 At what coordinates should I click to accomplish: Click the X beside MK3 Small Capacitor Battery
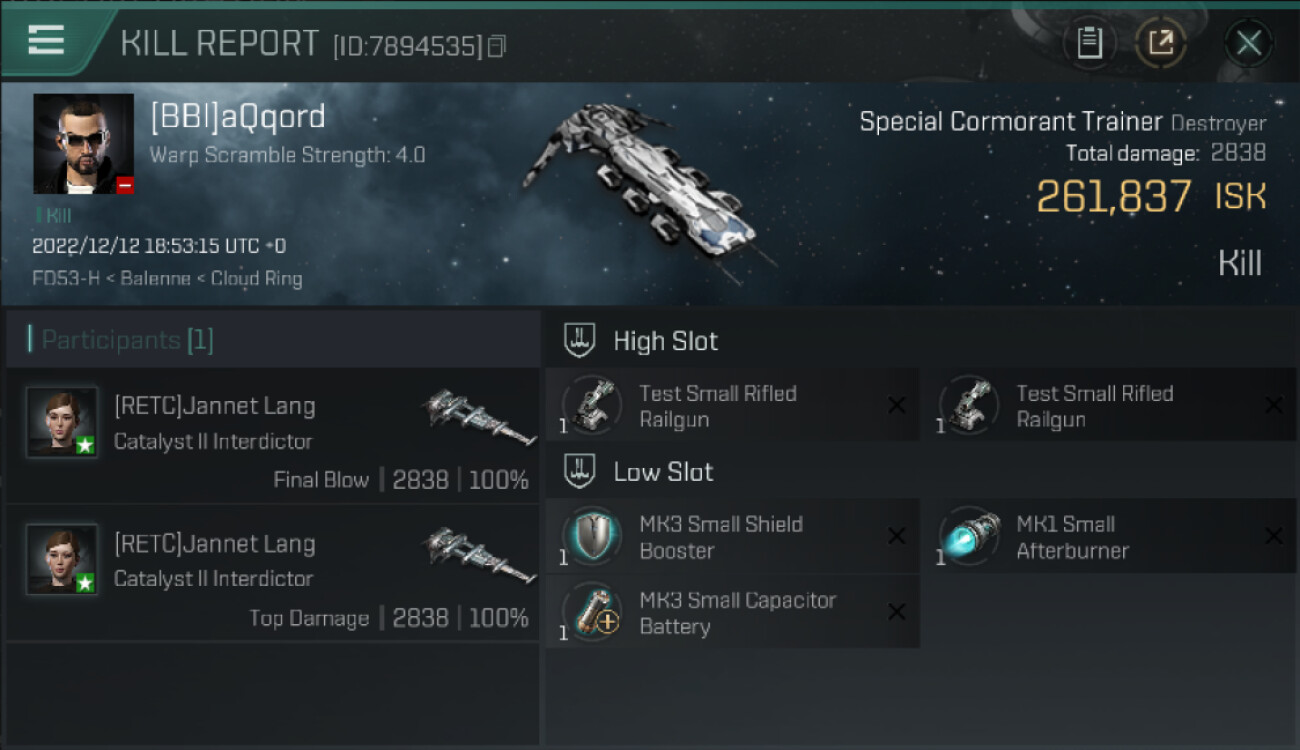click(x=896, y=613)
